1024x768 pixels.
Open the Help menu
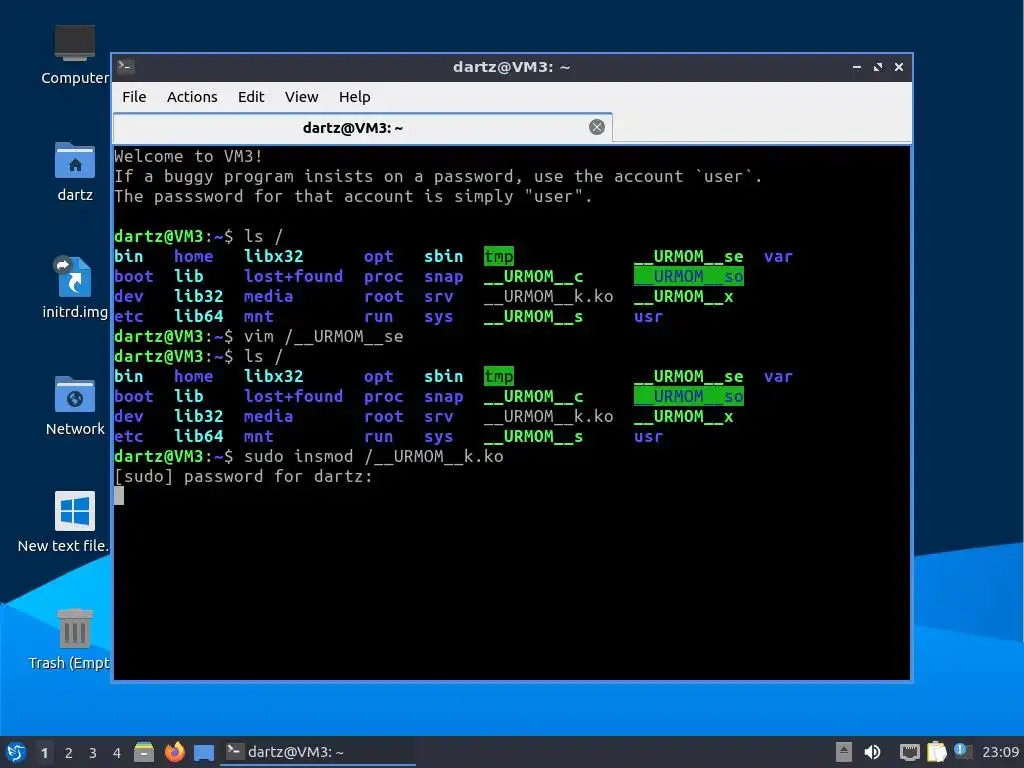click(x=354, y=97)
